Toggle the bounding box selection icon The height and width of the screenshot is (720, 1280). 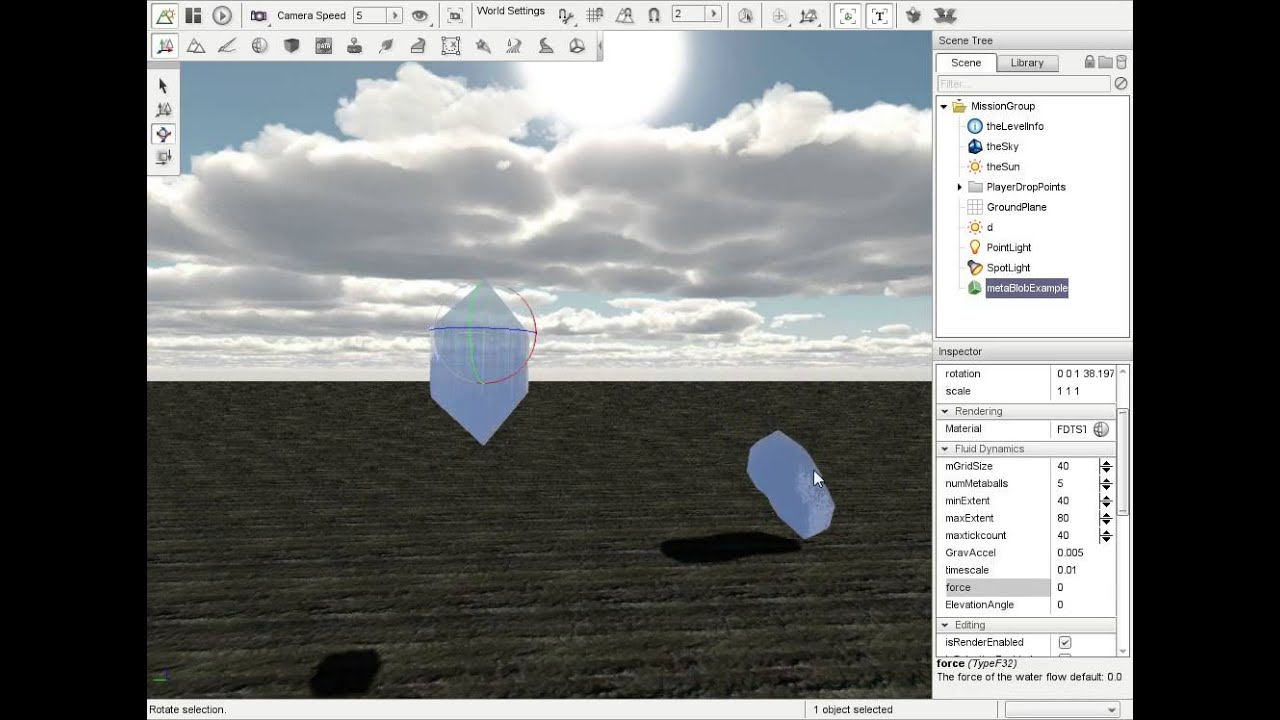pos(745,15)
